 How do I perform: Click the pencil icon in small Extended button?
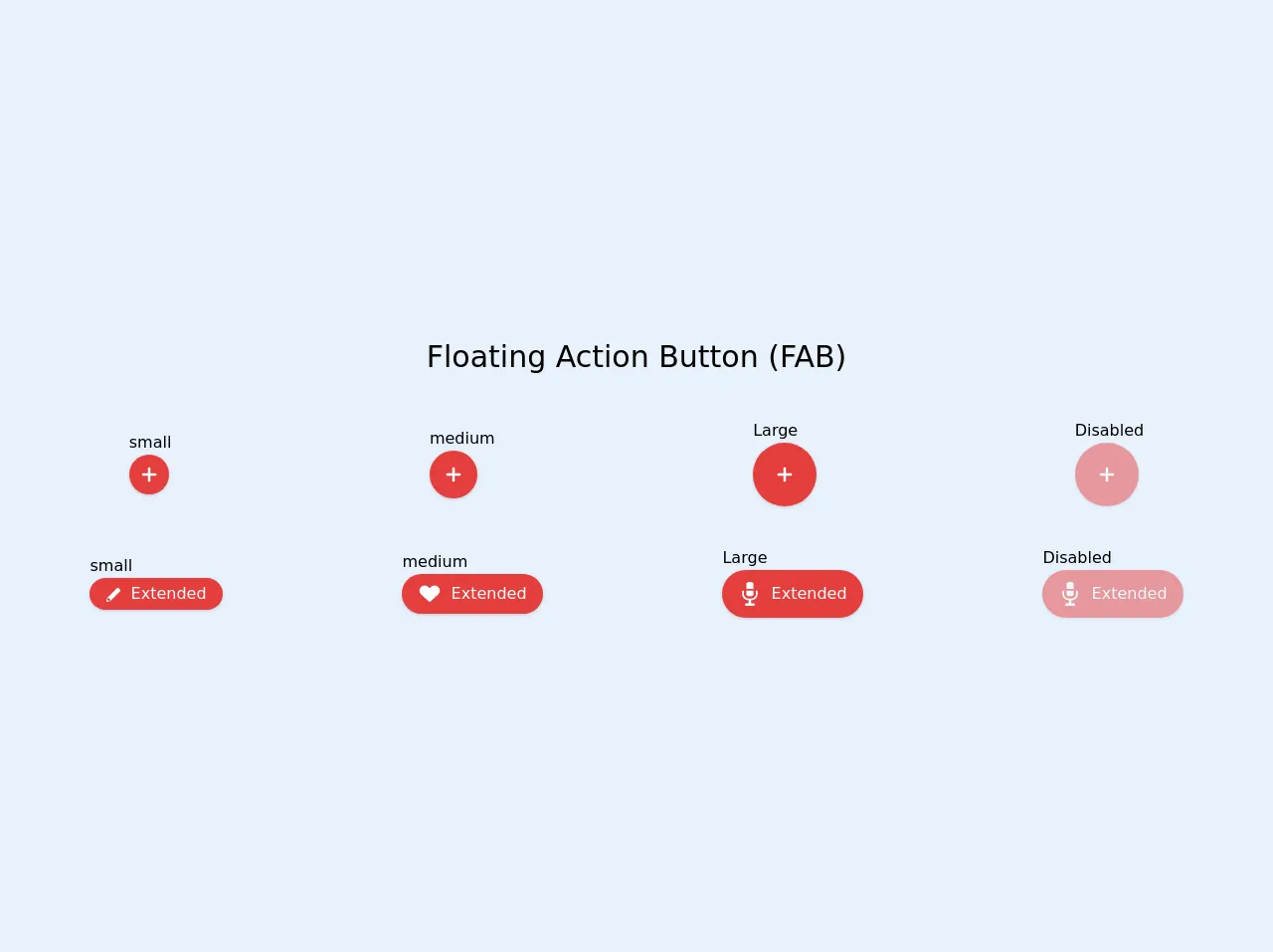[113, 594]
